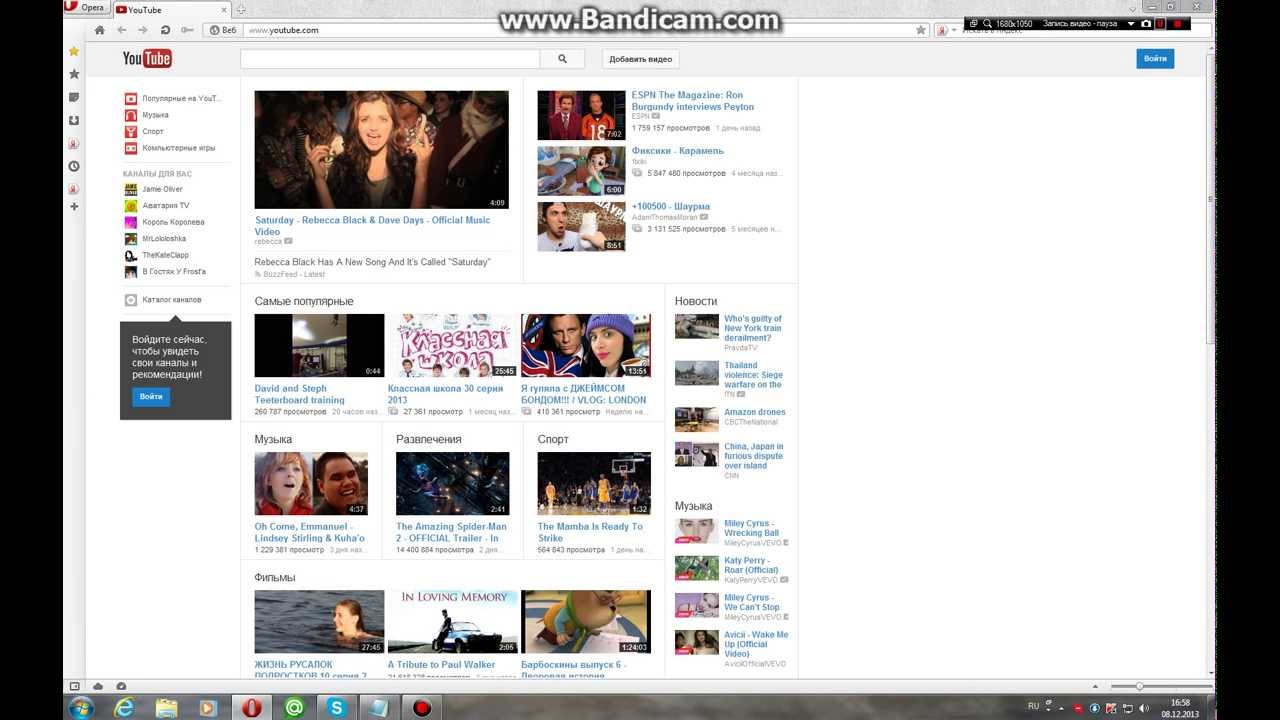The width and height of the screenshot is (1280, 720).
Task: Switch to the YouTube browser tab
Action: [x=170, y=10]
